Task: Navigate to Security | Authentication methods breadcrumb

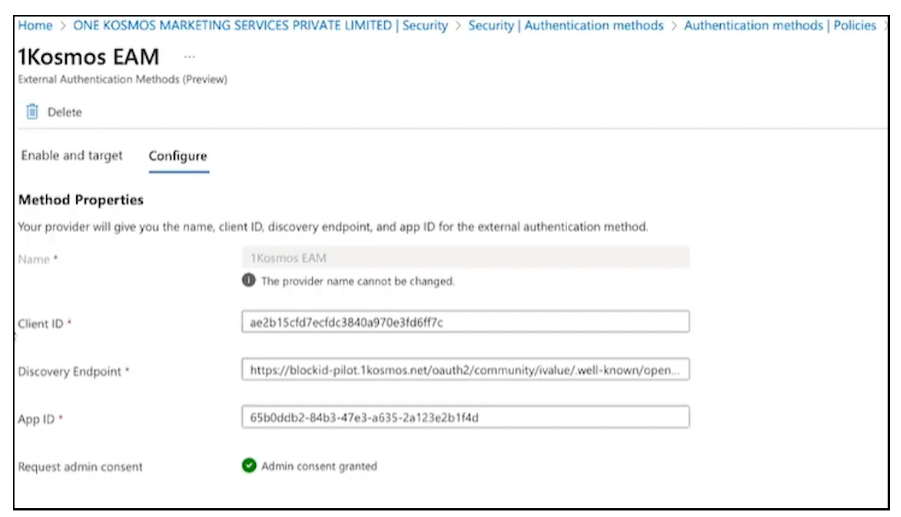Action: pyautogui.click(x=566, y=26)
